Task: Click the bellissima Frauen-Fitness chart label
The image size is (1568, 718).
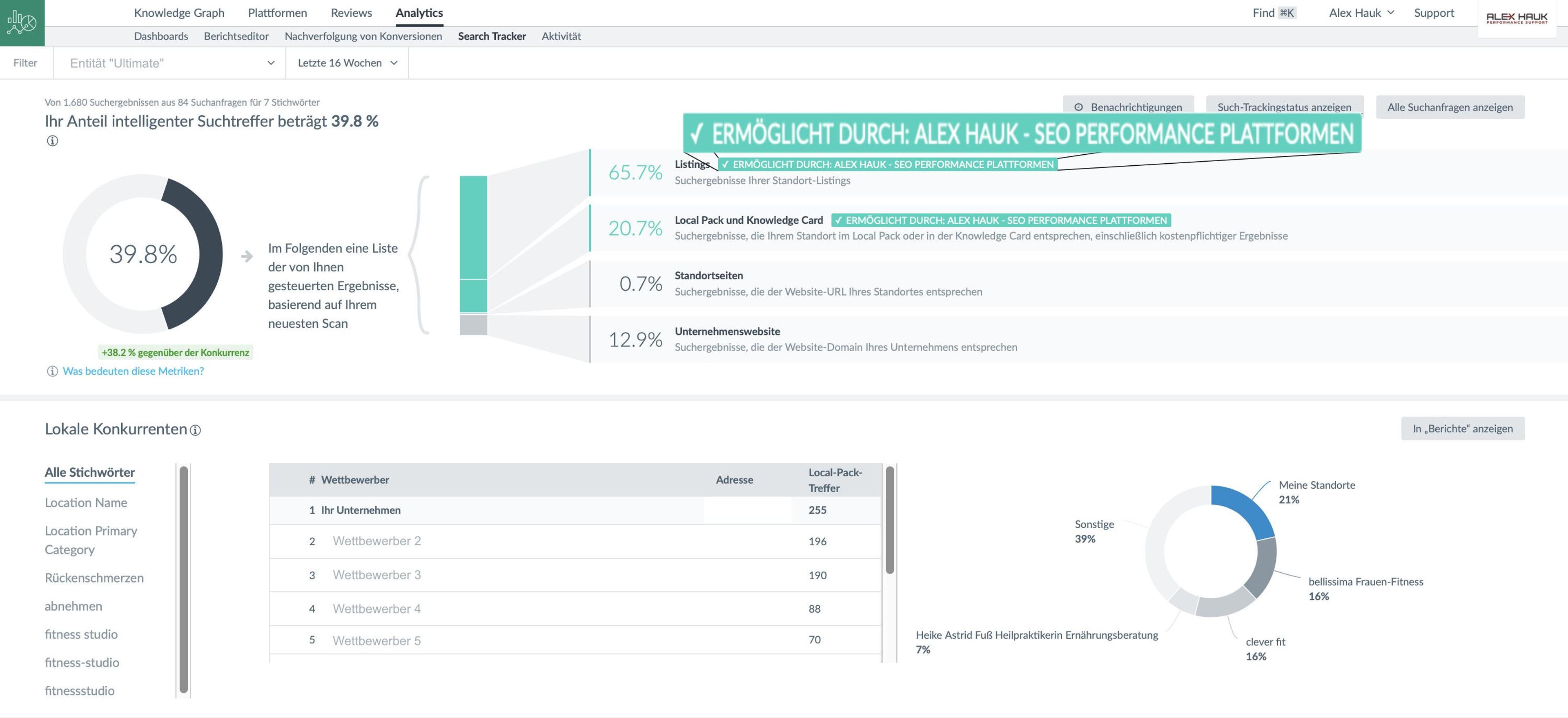Action: point(1365,589)
